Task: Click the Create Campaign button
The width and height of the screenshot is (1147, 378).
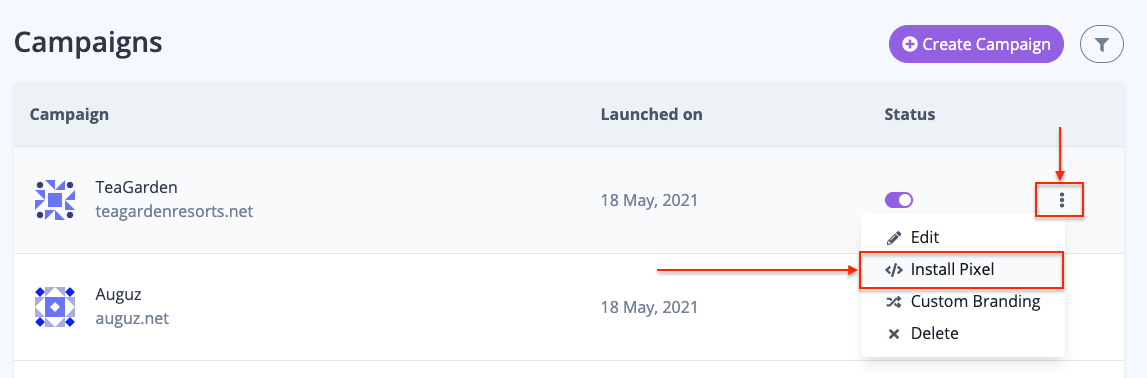Action: pyautogui.click(x=976, y=45)
